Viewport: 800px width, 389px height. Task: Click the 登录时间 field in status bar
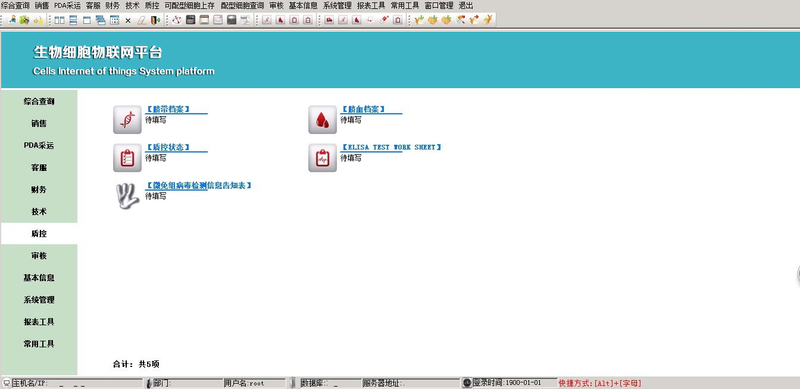(510, 382)
